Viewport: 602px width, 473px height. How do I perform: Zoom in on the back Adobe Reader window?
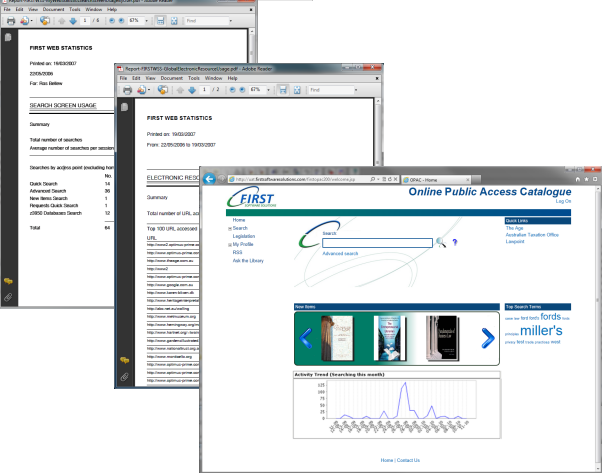tap(121, 21)
